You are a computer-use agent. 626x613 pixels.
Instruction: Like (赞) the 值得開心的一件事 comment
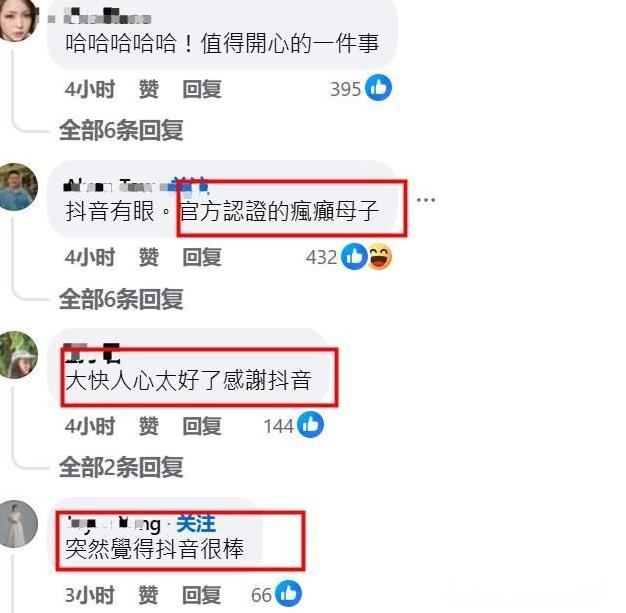point(149,89)
